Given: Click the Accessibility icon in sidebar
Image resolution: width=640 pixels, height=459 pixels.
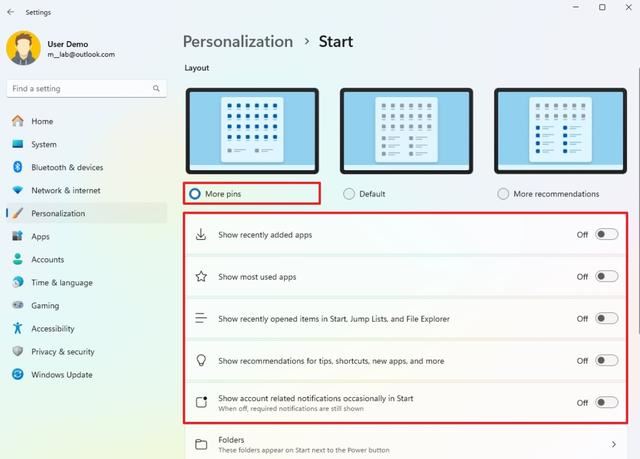Looking at the screenshot, I should pyautogui.click(x=17, y=328).
